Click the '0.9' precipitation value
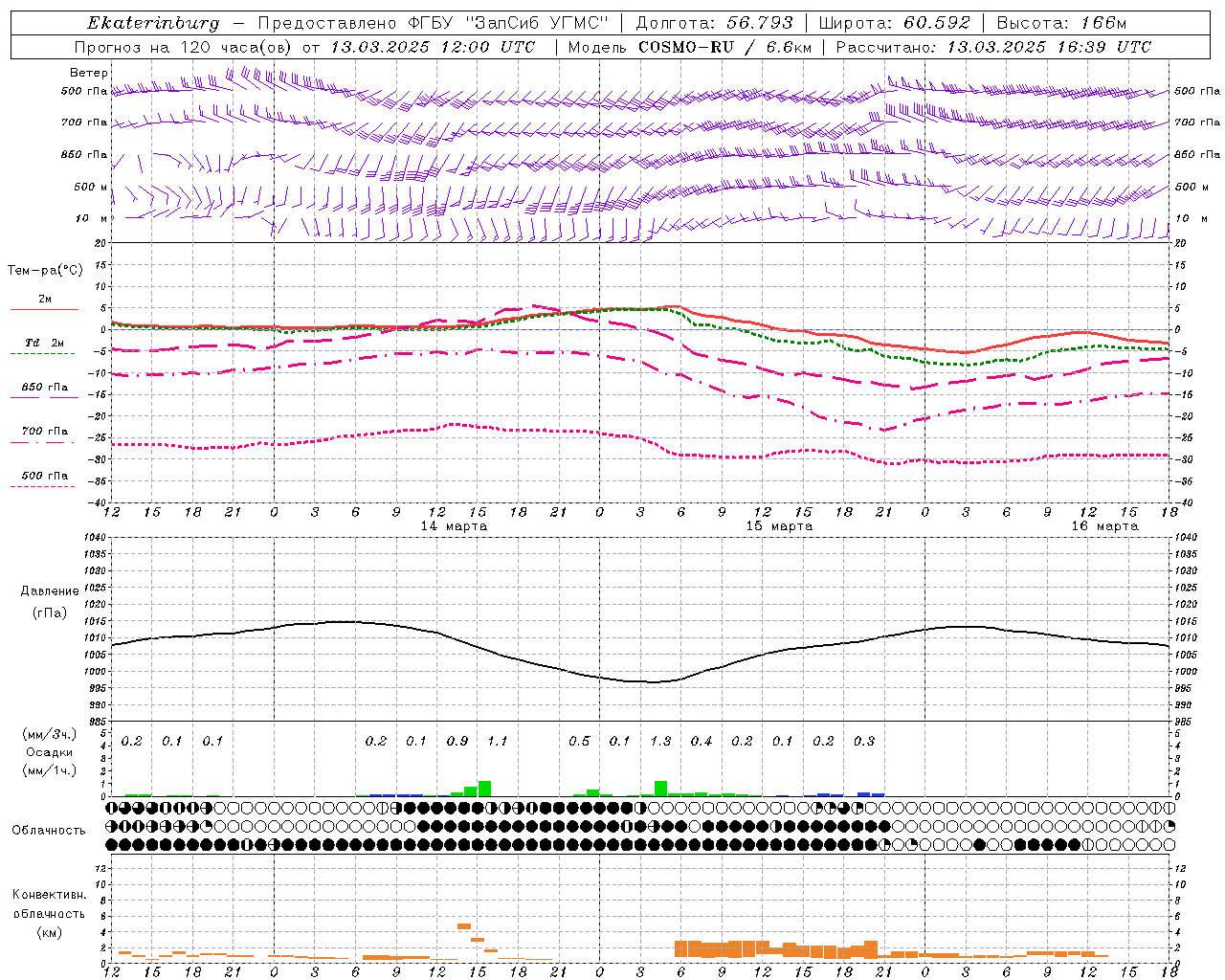Image resolution: width=1225 pixels, height=980 pixels. pos(457,741)
